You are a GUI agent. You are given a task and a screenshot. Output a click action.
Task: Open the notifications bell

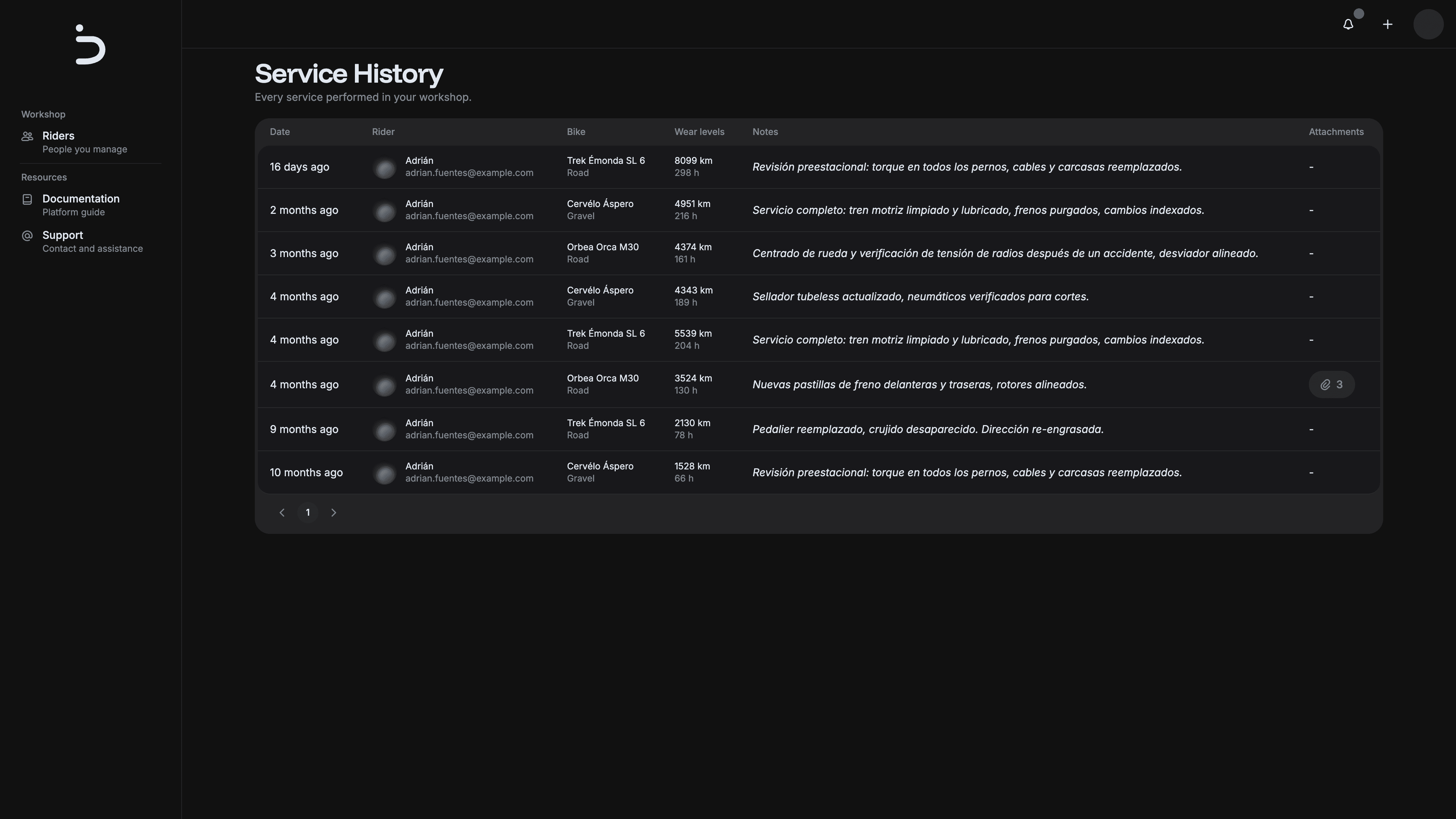(1348, 24)
